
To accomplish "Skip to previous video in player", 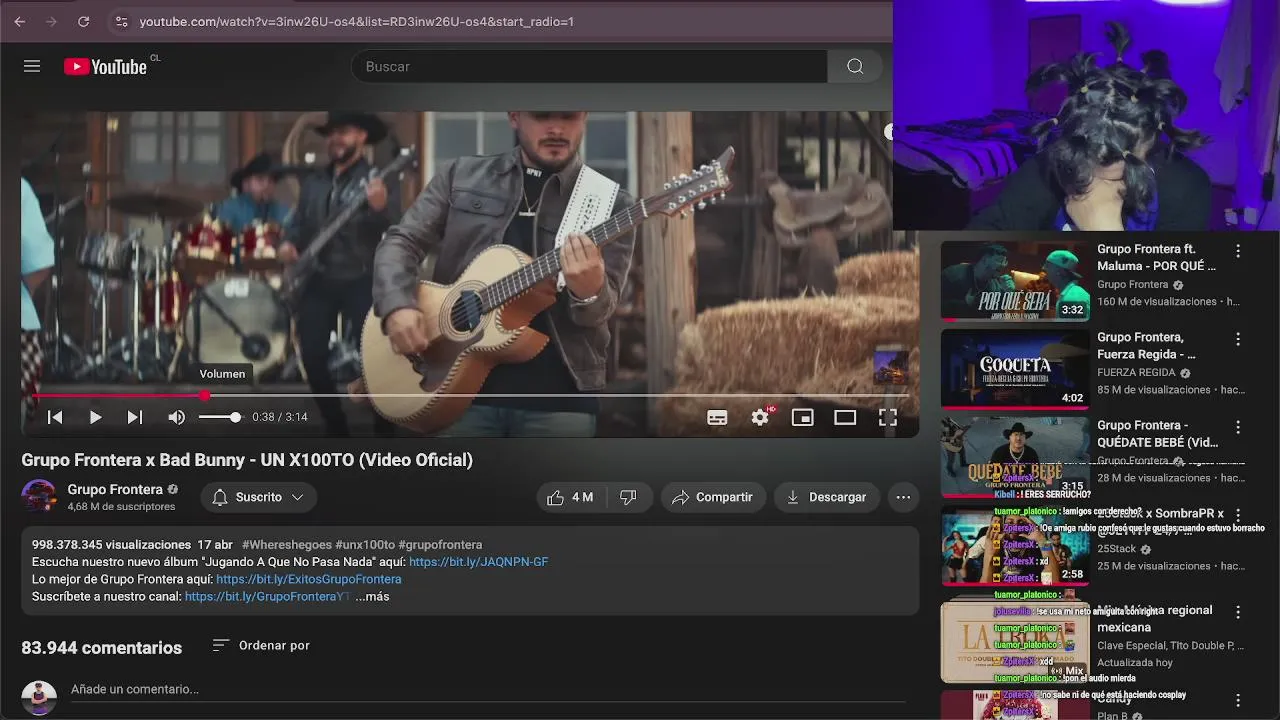I will (x=55, y=417).
